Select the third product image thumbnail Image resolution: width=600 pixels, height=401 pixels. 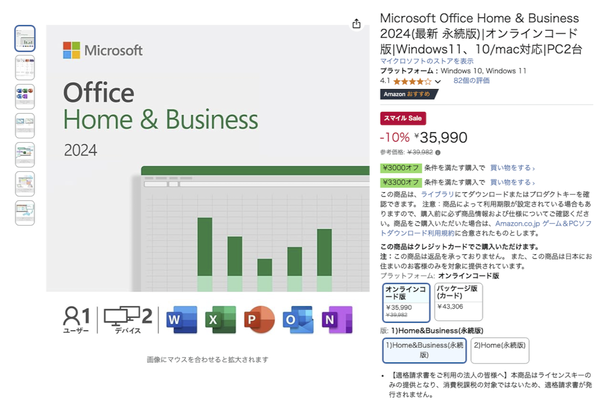(25, 96)
